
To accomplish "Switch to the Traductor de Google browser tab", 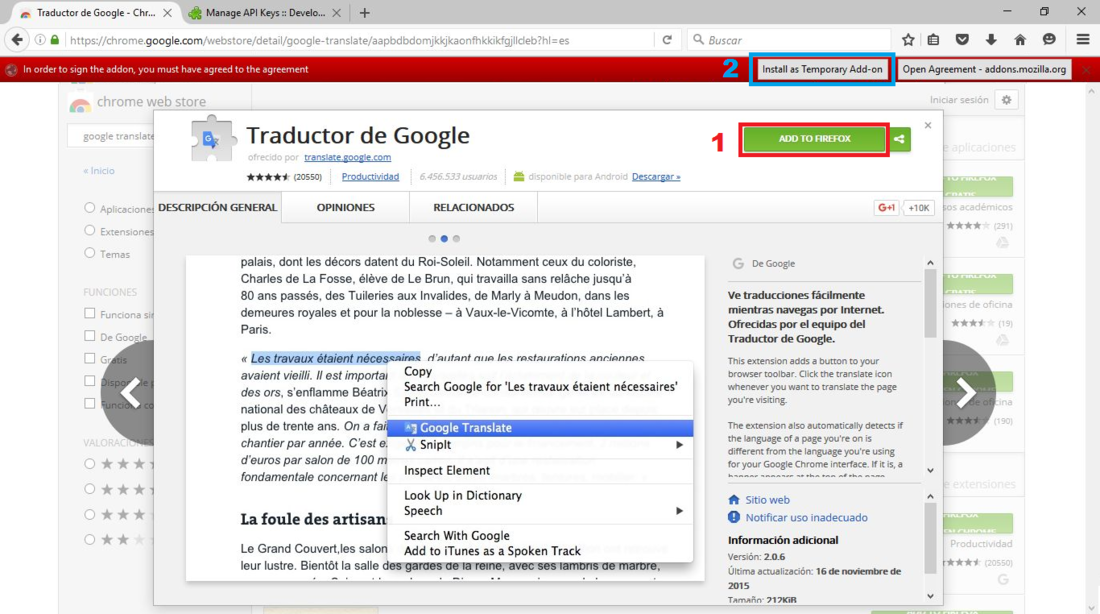I will click(95, 13).
